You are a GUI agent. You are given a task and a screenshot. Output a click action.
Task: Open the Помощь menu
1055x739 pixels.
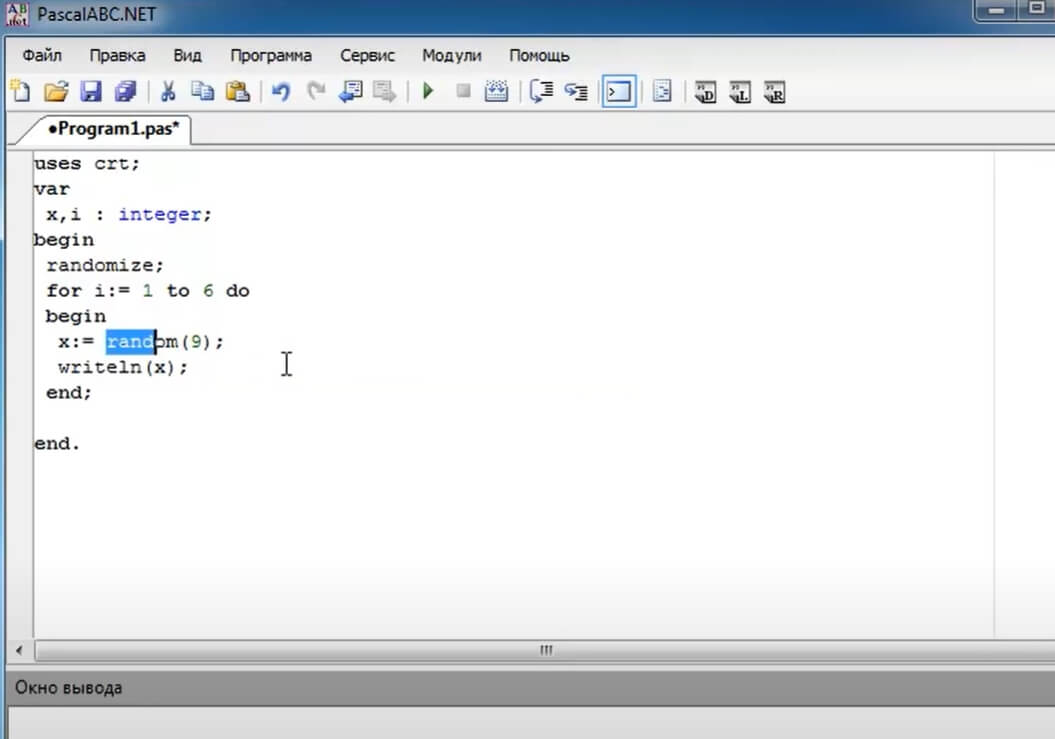click(539, 55)
